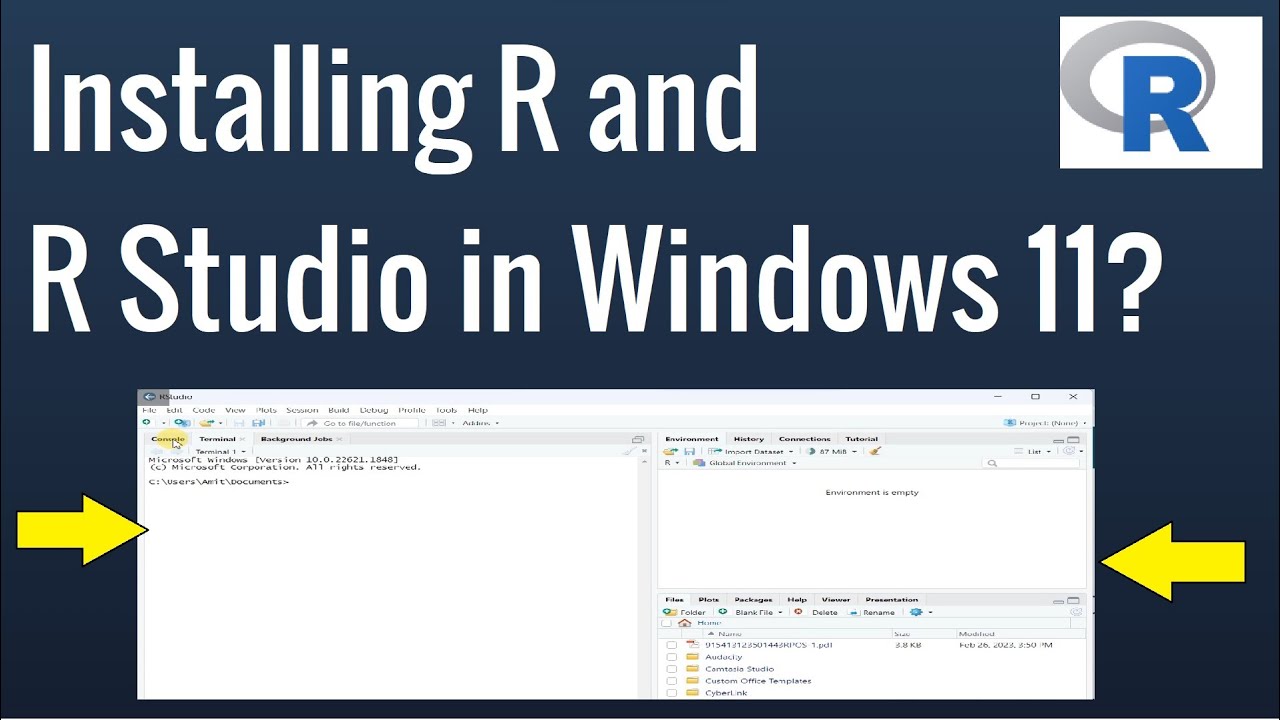Viewport: 1280px width, 720px height.
Task: Open the R language dropdown in Environment pane
Action: click(671, 463)
